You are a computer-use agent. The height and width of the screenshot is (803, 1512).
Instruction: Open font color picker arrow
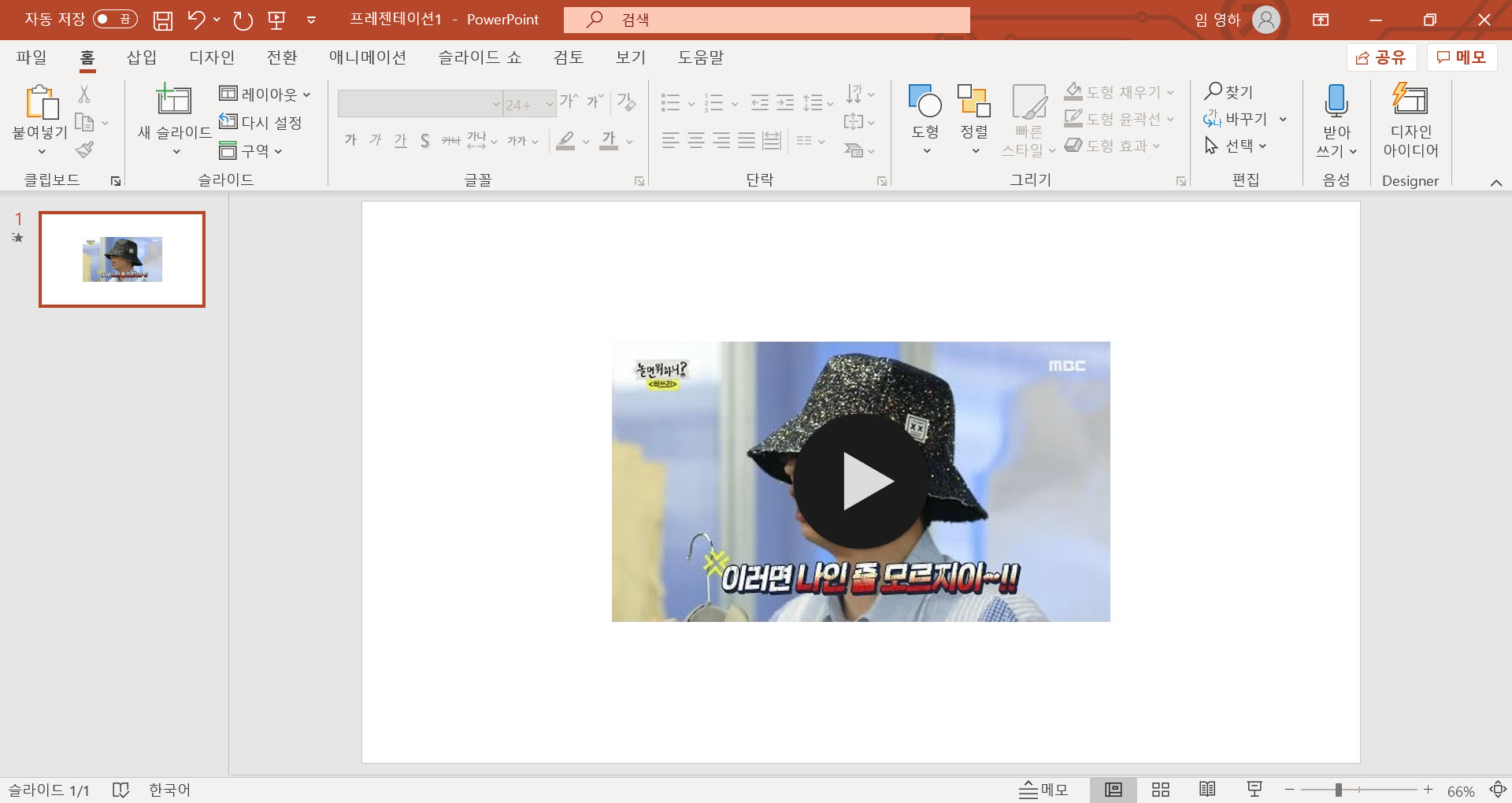pos(630,142)
